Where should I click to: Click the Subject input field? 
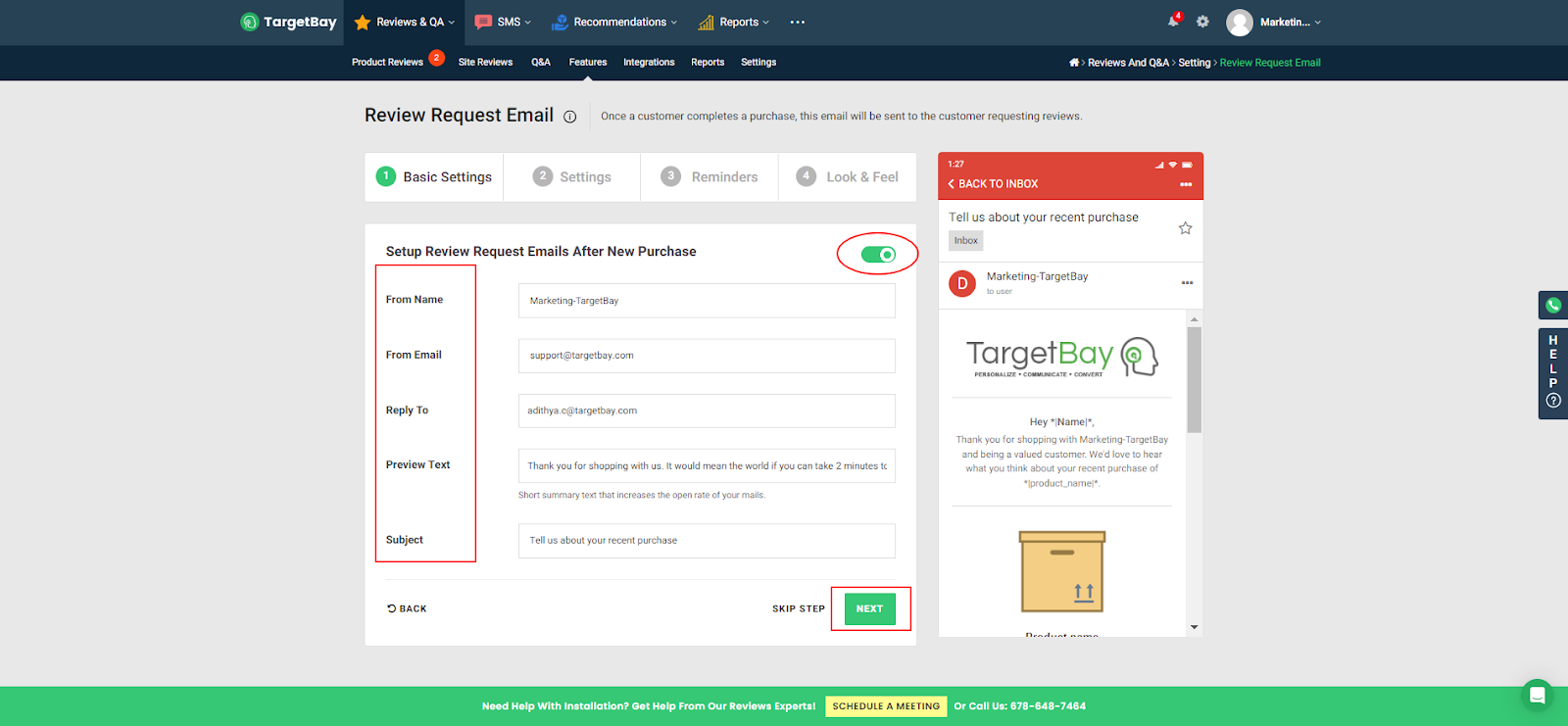click(x=707, y=540)
